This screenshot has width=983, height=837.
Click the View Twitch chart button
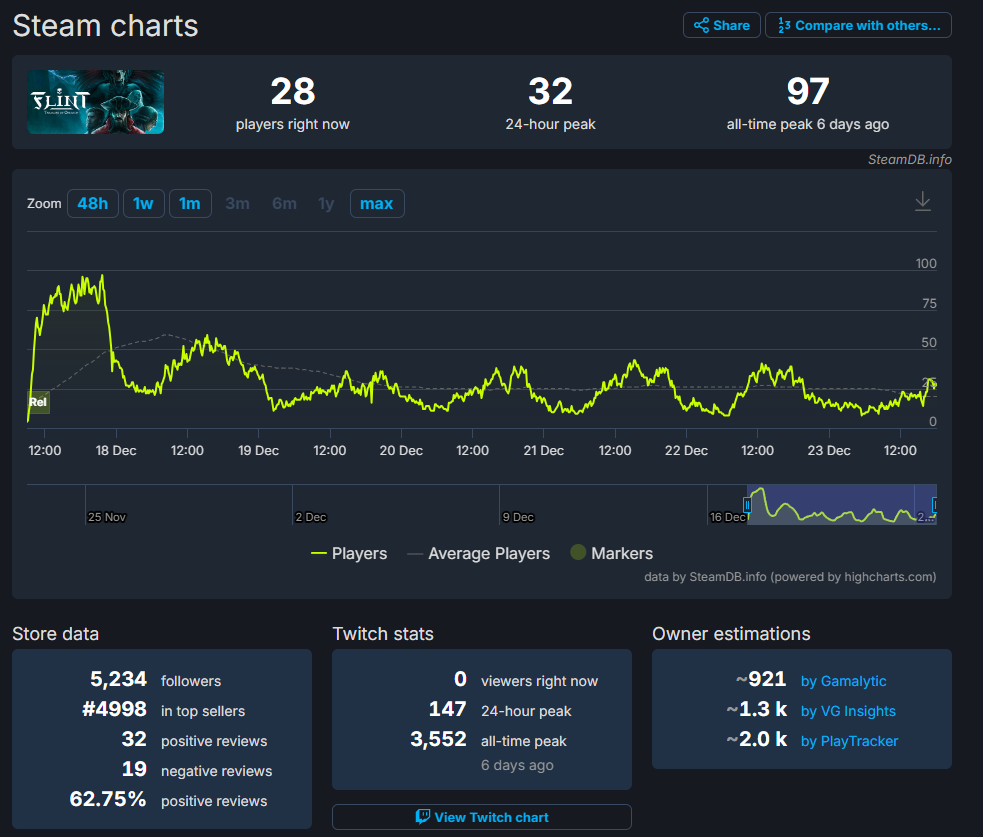click(x=481, y=817)
